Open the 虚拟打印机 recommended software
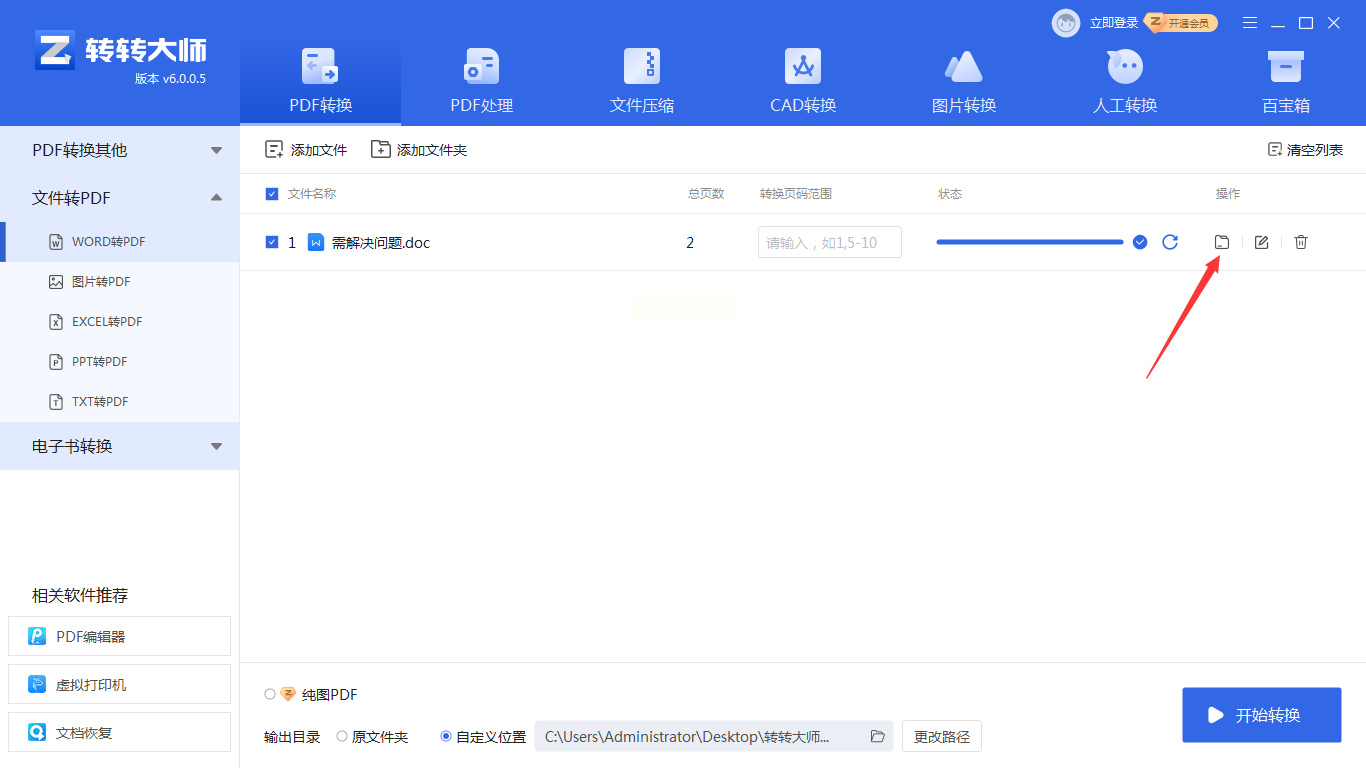 coord(119,685)
